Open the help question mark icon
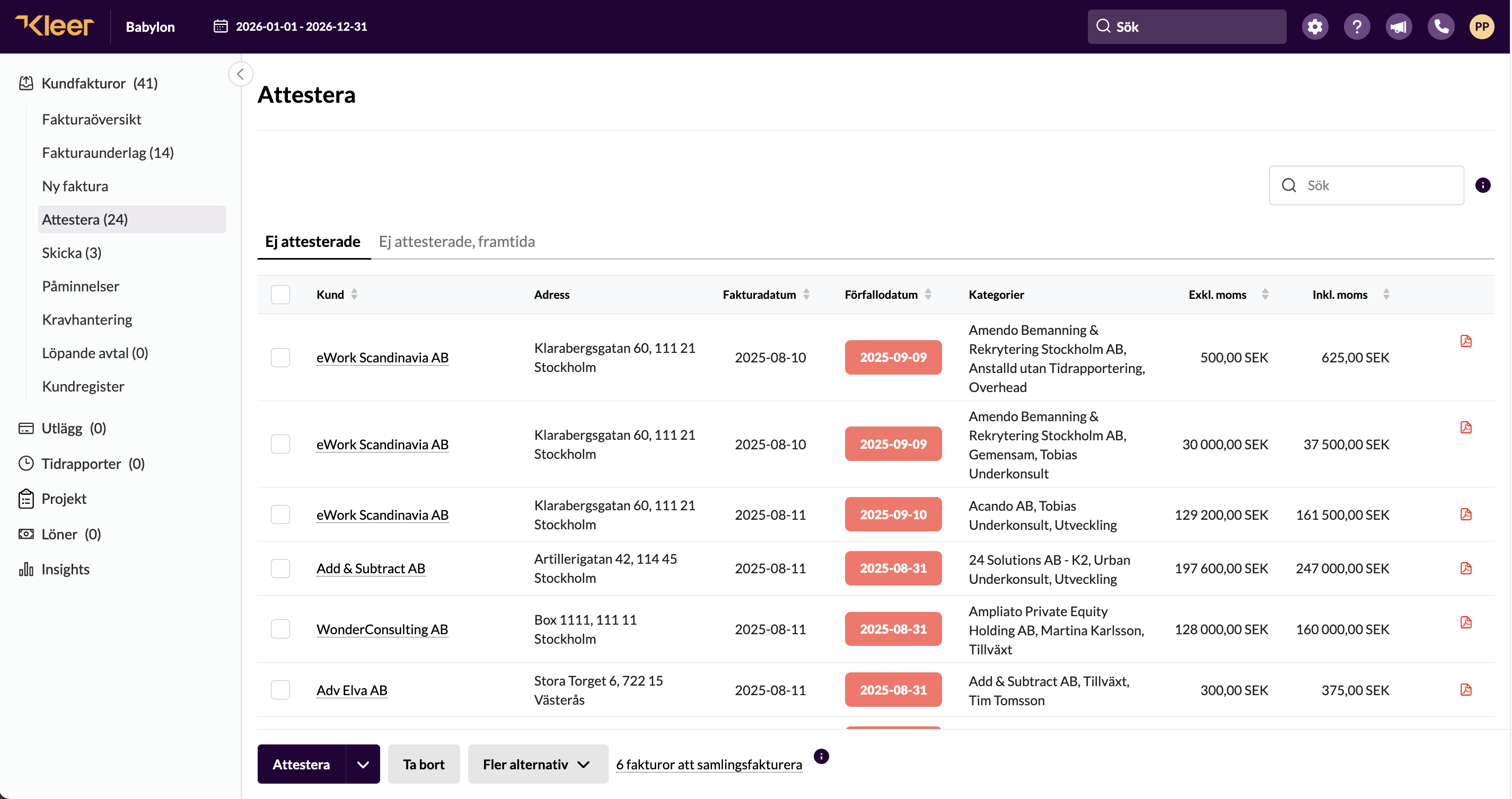 pyautogui.click(x=1357, y=26)
